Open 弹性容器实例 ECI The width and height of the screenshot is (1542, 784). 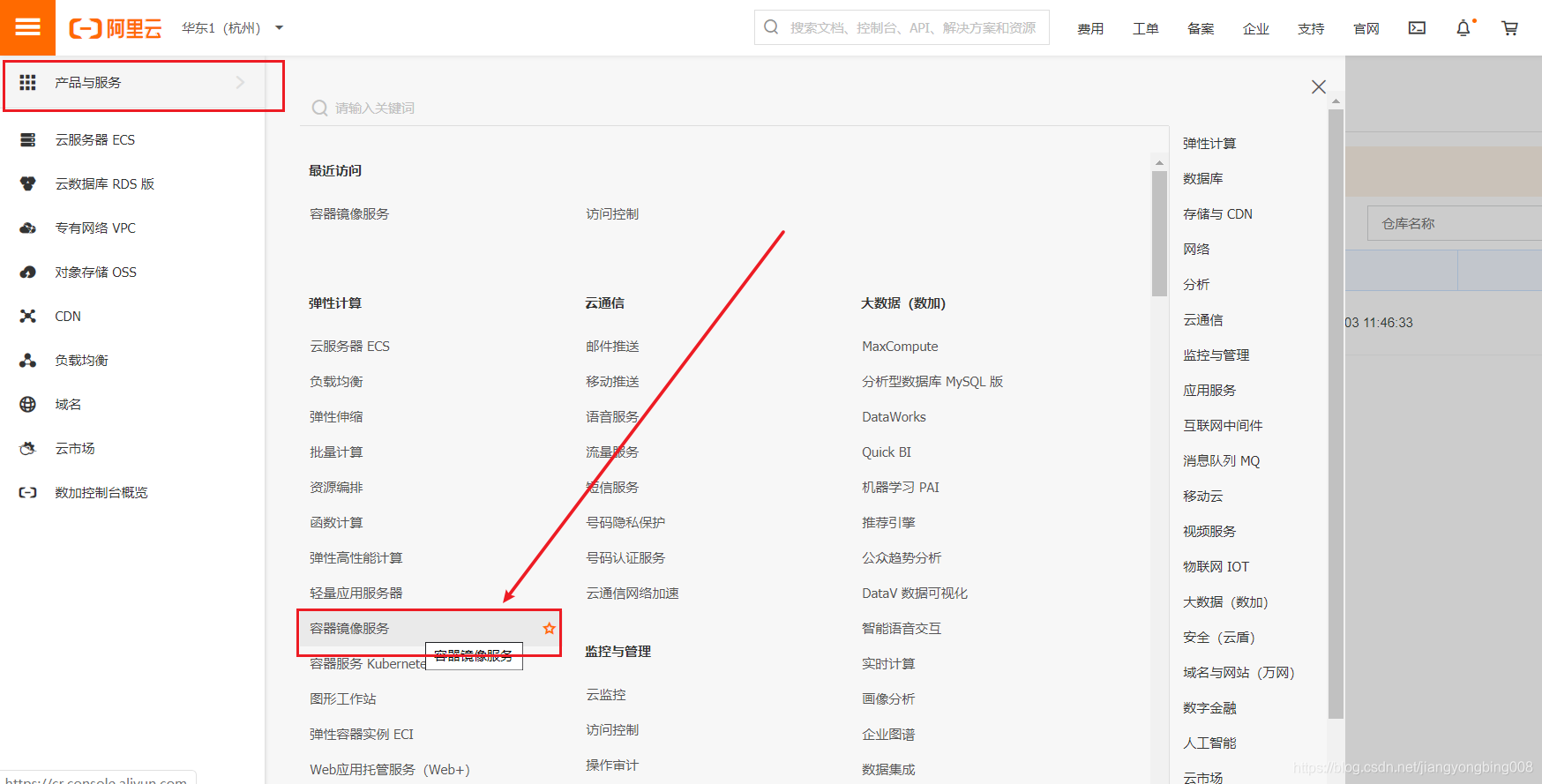[x=361, y=734]
